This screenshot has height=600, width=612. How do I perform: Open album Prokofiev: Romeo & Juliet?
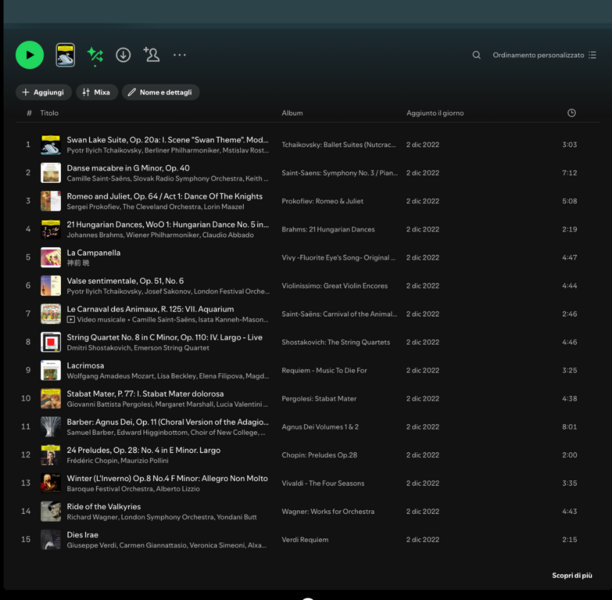322,201
